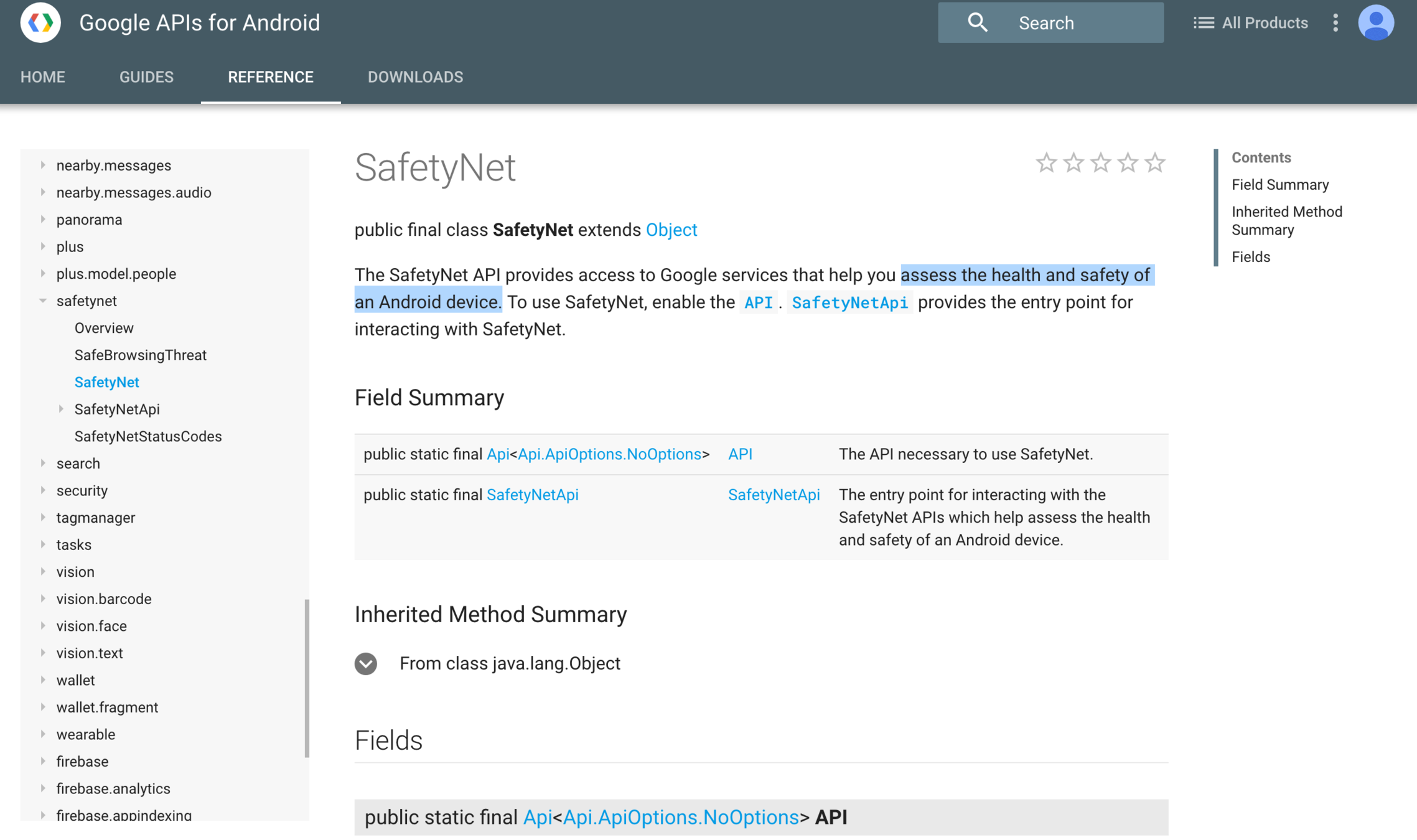Expand the plus.model.people package arrow
Screen dimensions: 1417x840
[43, 273]
